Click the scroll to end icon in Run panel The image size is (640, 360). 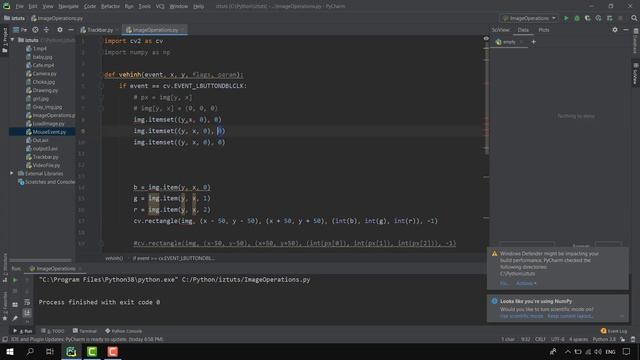click(x=27, y=313)
